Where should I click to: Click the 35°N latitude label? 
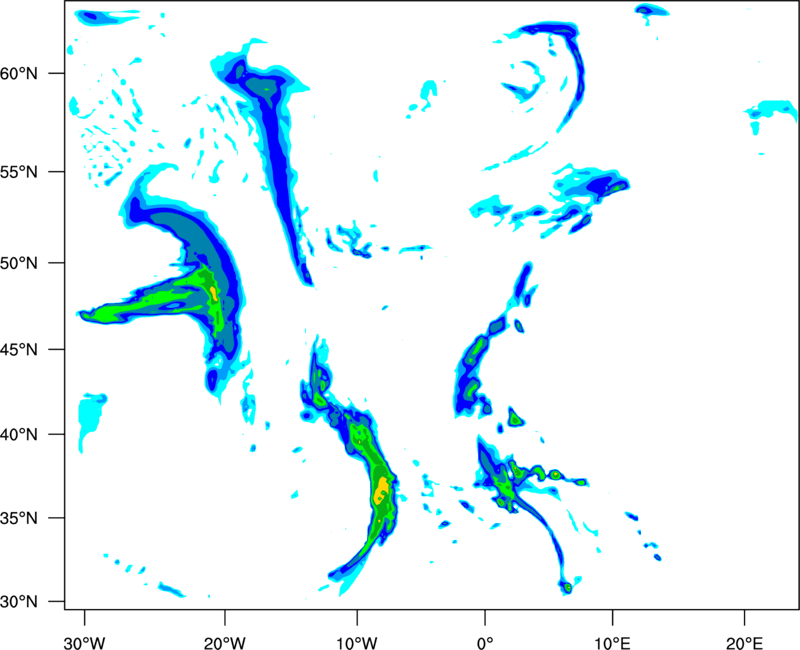(x=19, y=518)
